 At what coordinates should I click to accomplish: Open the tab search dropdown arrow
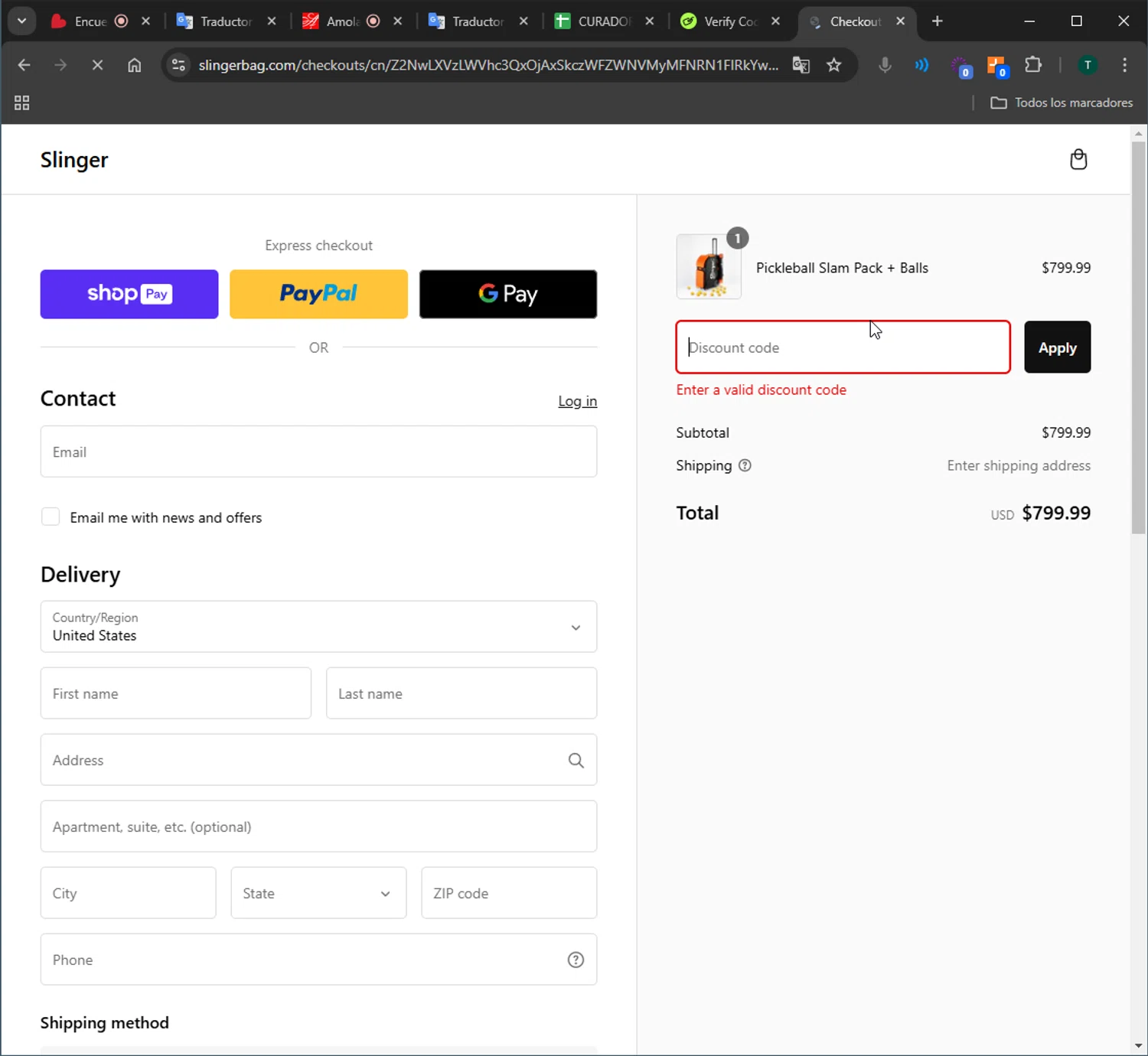coord(21,21)
